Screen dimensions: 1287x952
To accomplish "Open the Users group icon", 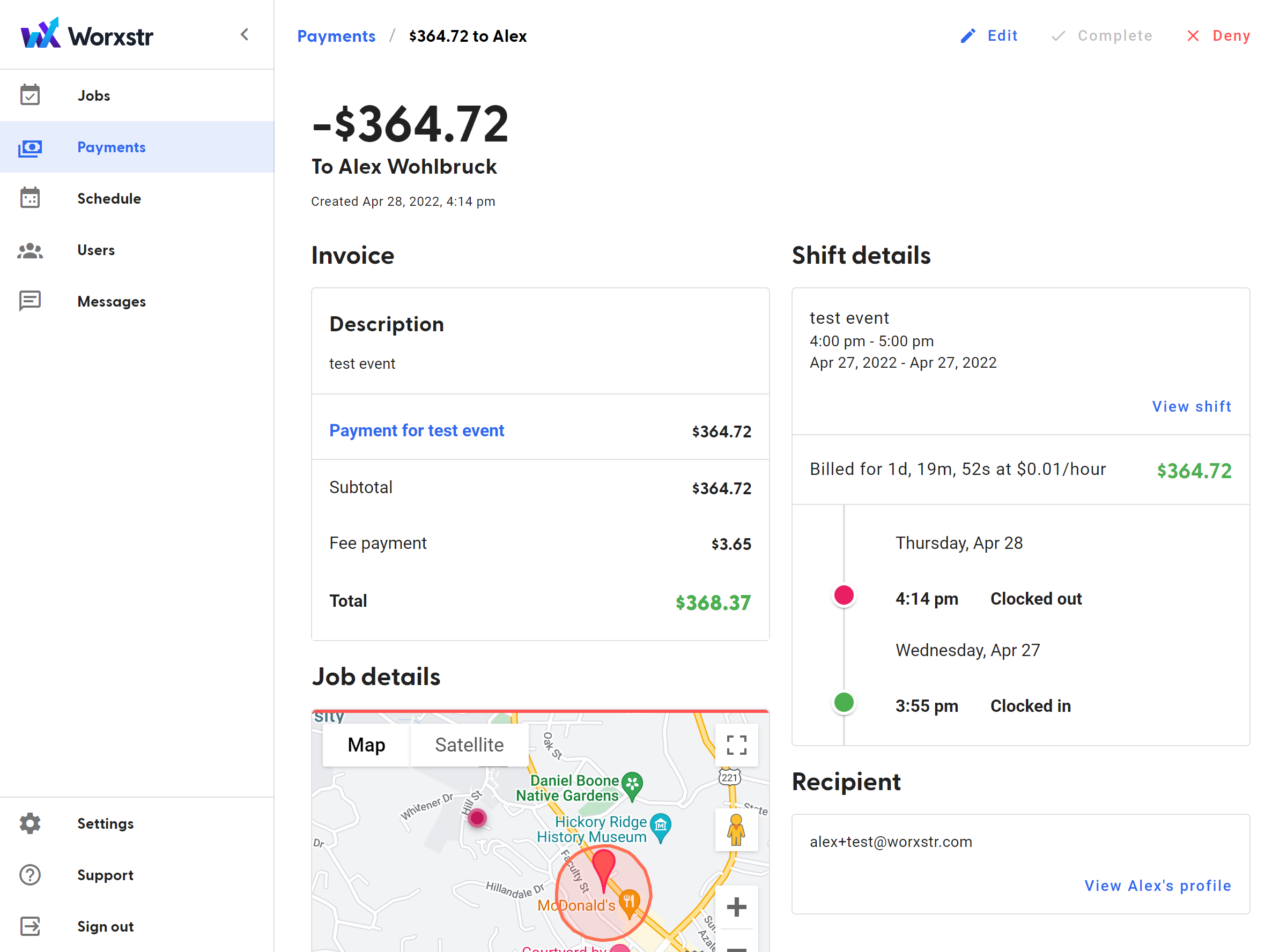I will (x=30, y=250).
